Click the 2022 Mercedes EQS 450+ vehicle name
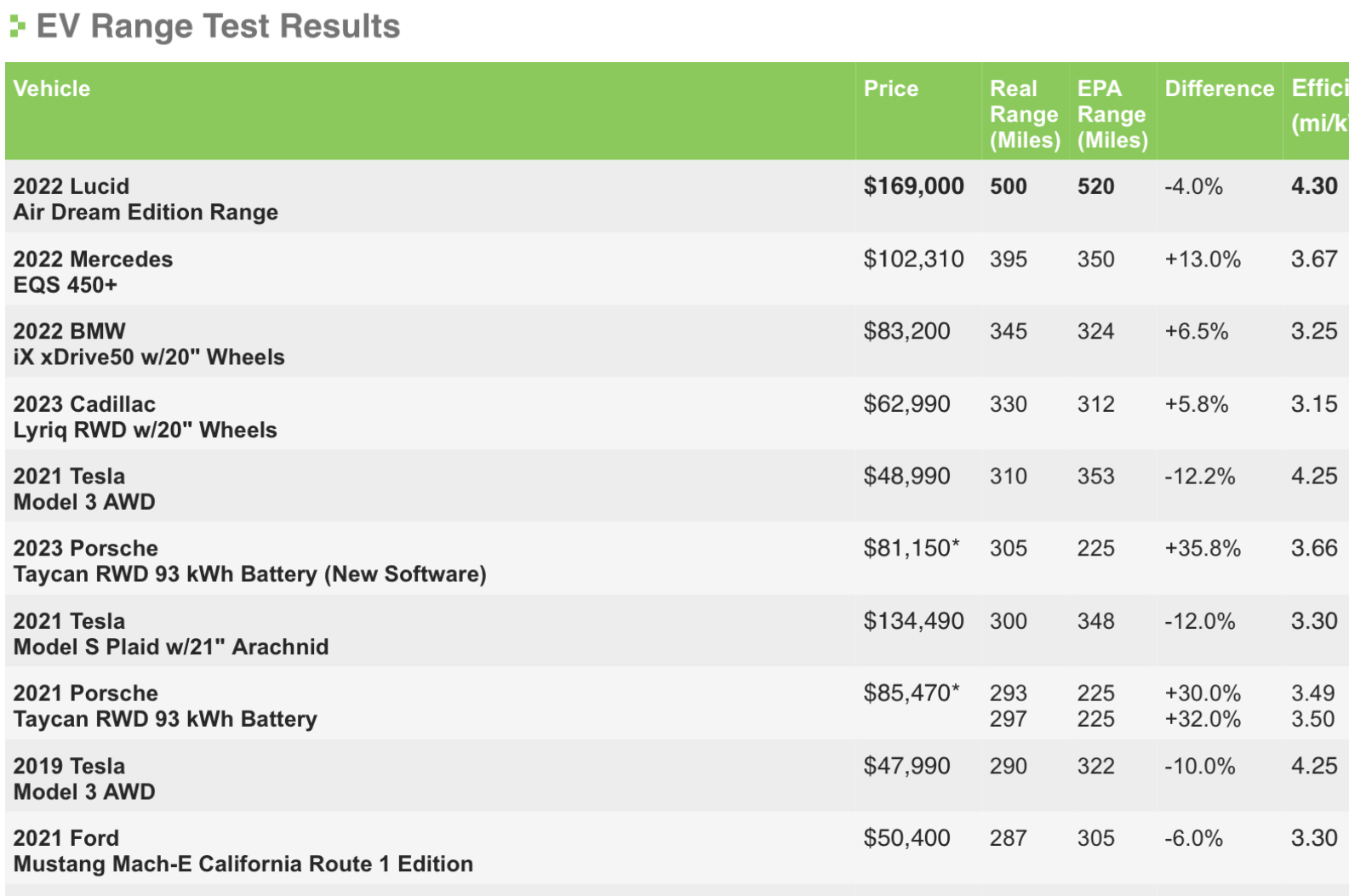1349x896 pixels. coord(93,271)
